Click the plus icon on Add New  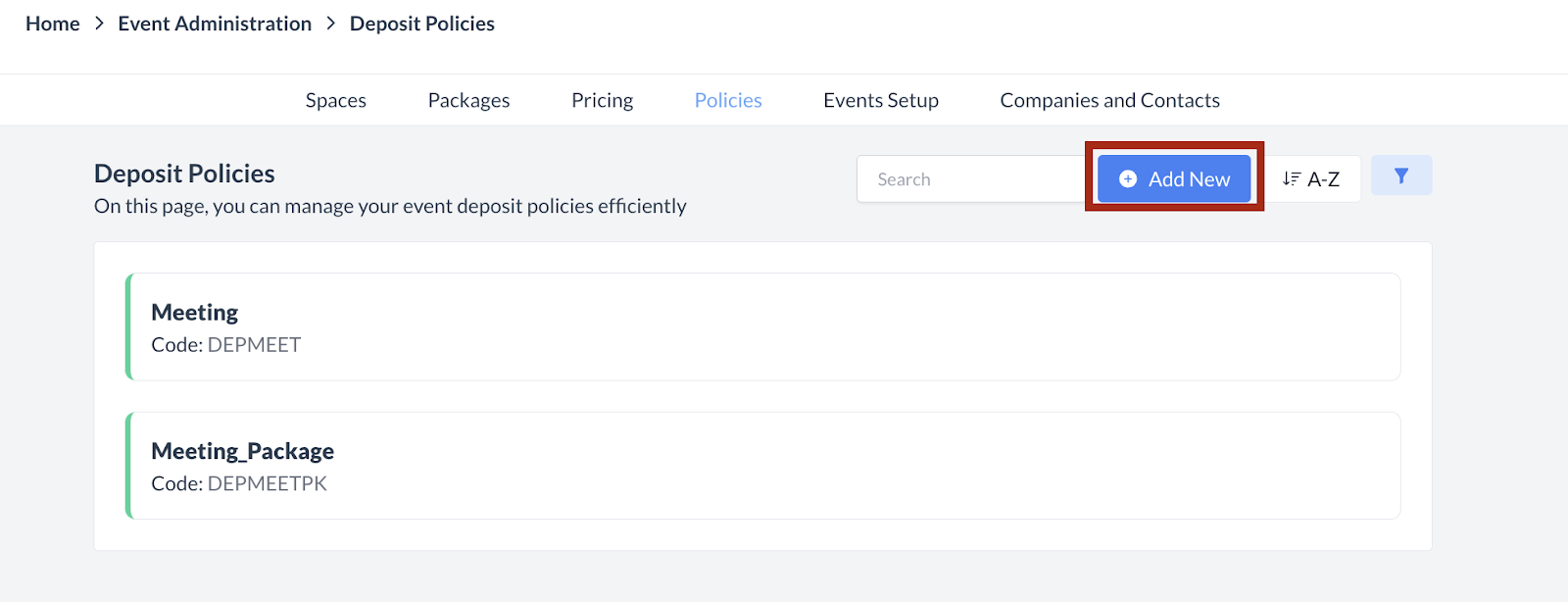click(x=1128, y=178)
